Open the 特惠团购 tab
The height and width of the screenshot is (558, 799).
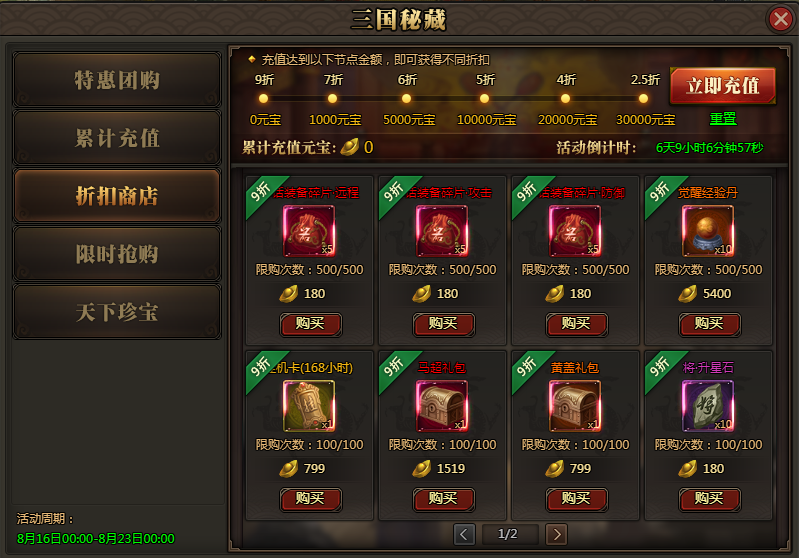117,80
